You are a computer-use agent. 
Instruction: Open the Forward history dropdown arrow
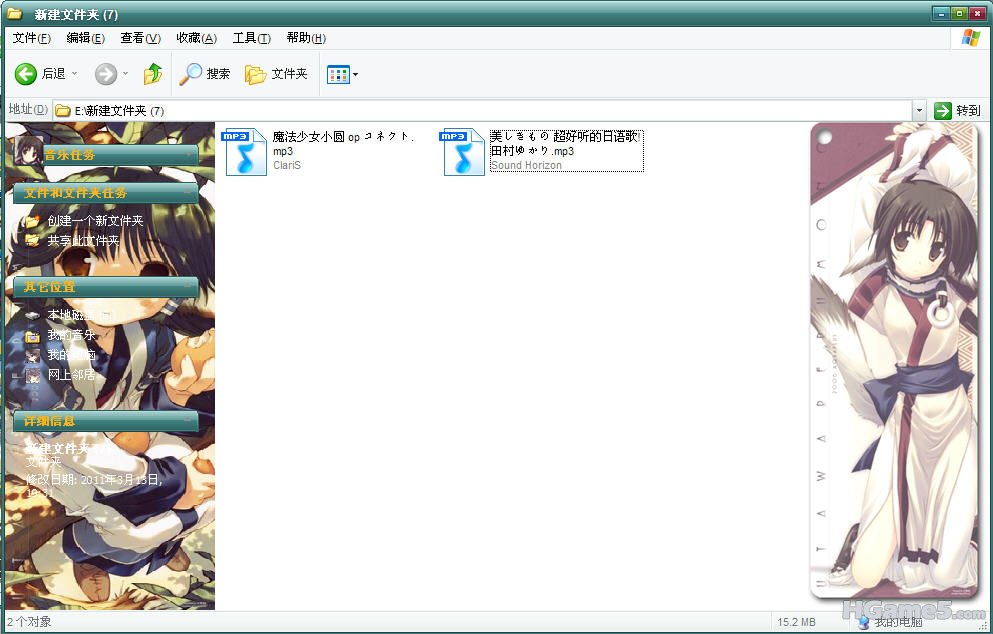[x=125, y=73]
